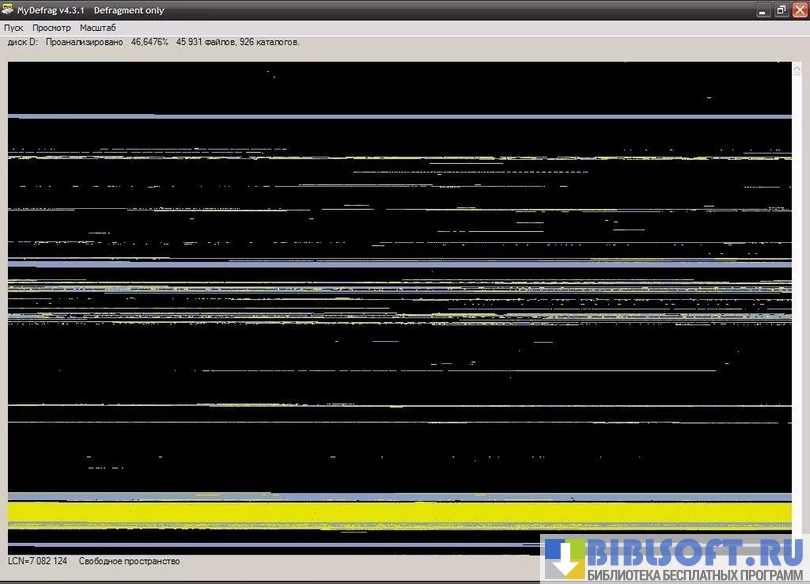Click the Проанализировано status text
Screen dimensions: 810x584
85,42
